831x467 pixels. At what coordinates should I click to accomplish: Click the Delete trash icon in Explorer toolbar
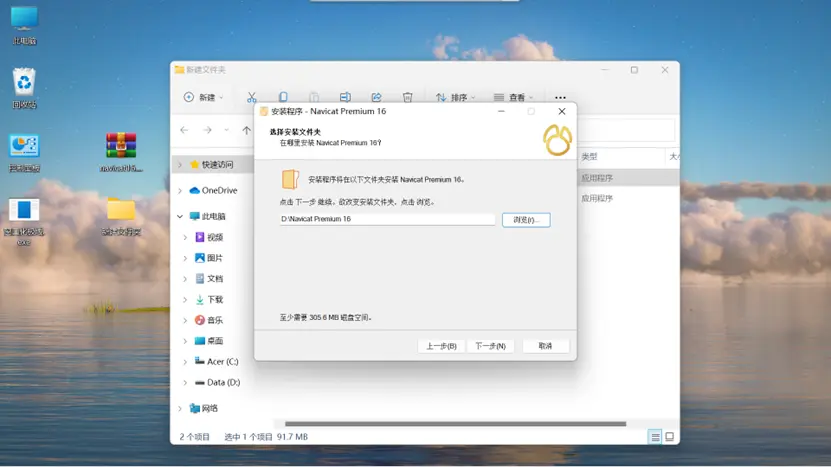click(408, 97)
